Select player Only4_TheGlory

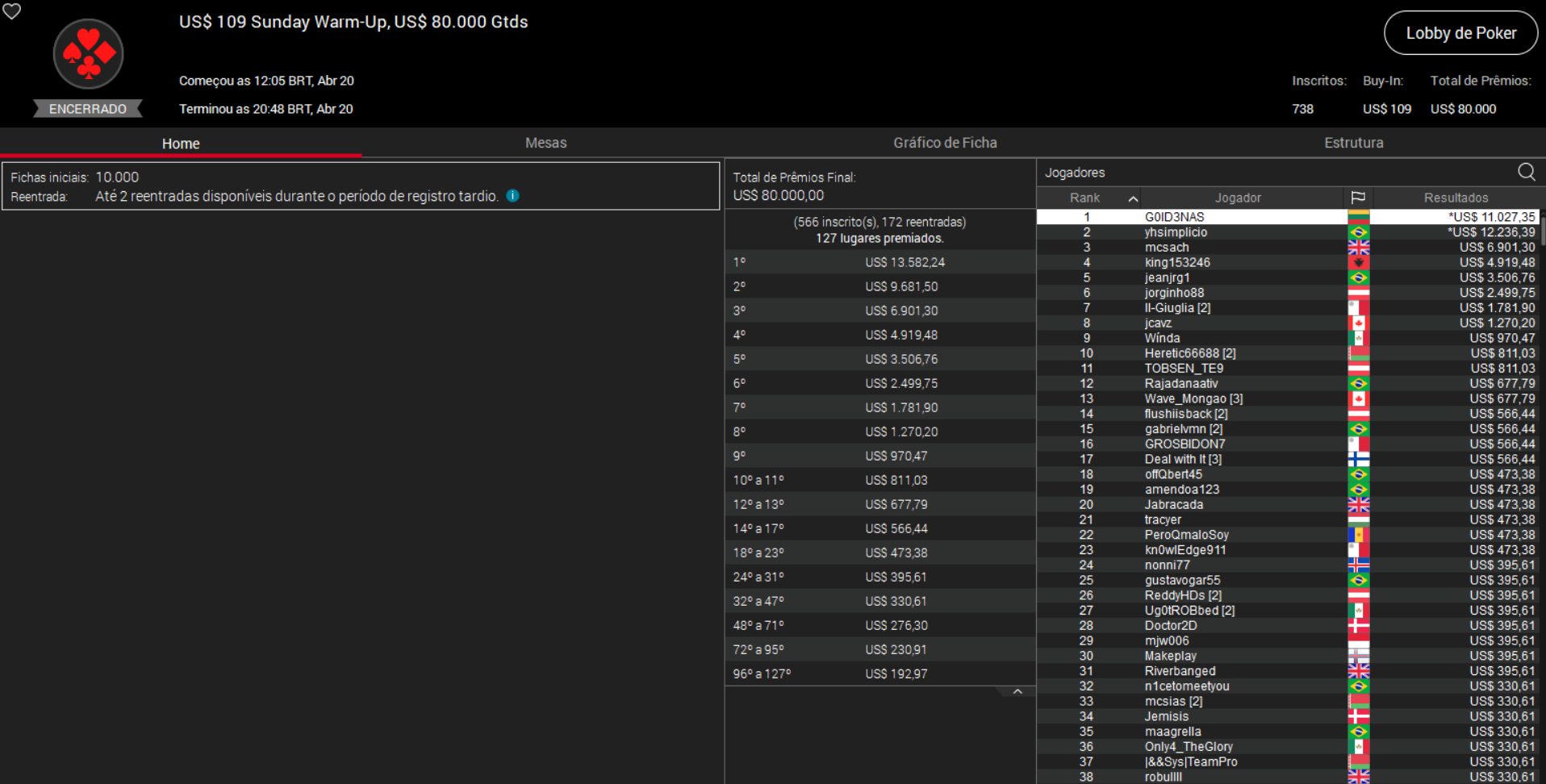tap(1288, 746)
